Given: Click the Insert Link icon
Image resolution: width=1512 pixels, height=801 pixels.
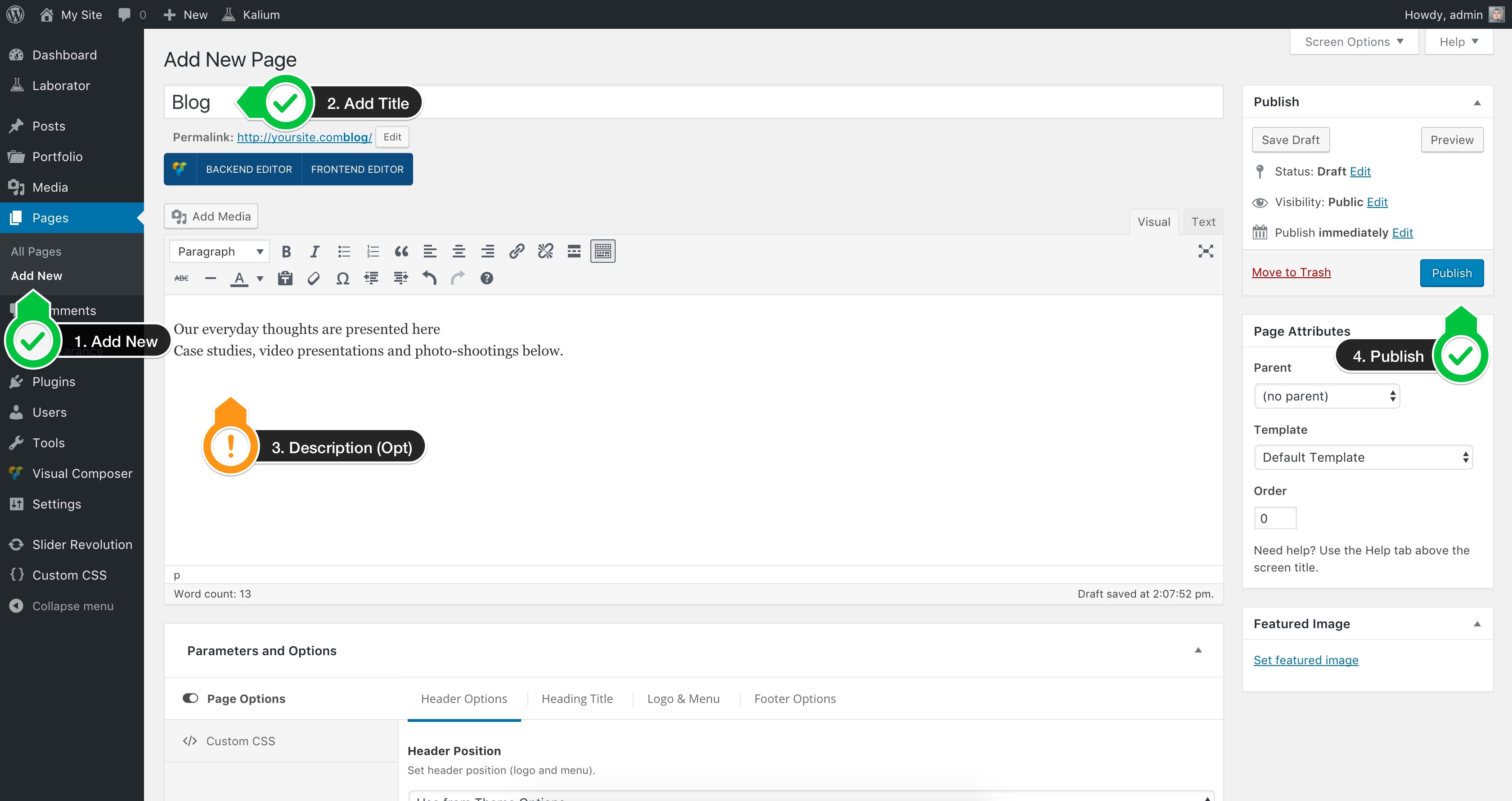Looking at the screenshot, I should coord(516,250).
